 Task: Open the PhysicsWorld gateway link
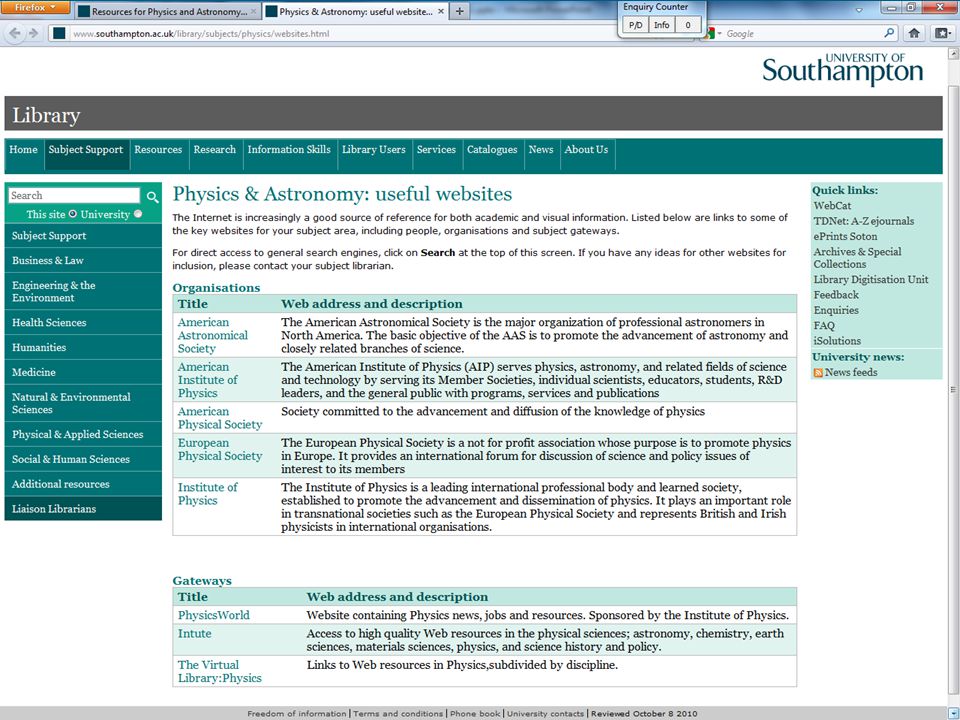coord(214,615)
